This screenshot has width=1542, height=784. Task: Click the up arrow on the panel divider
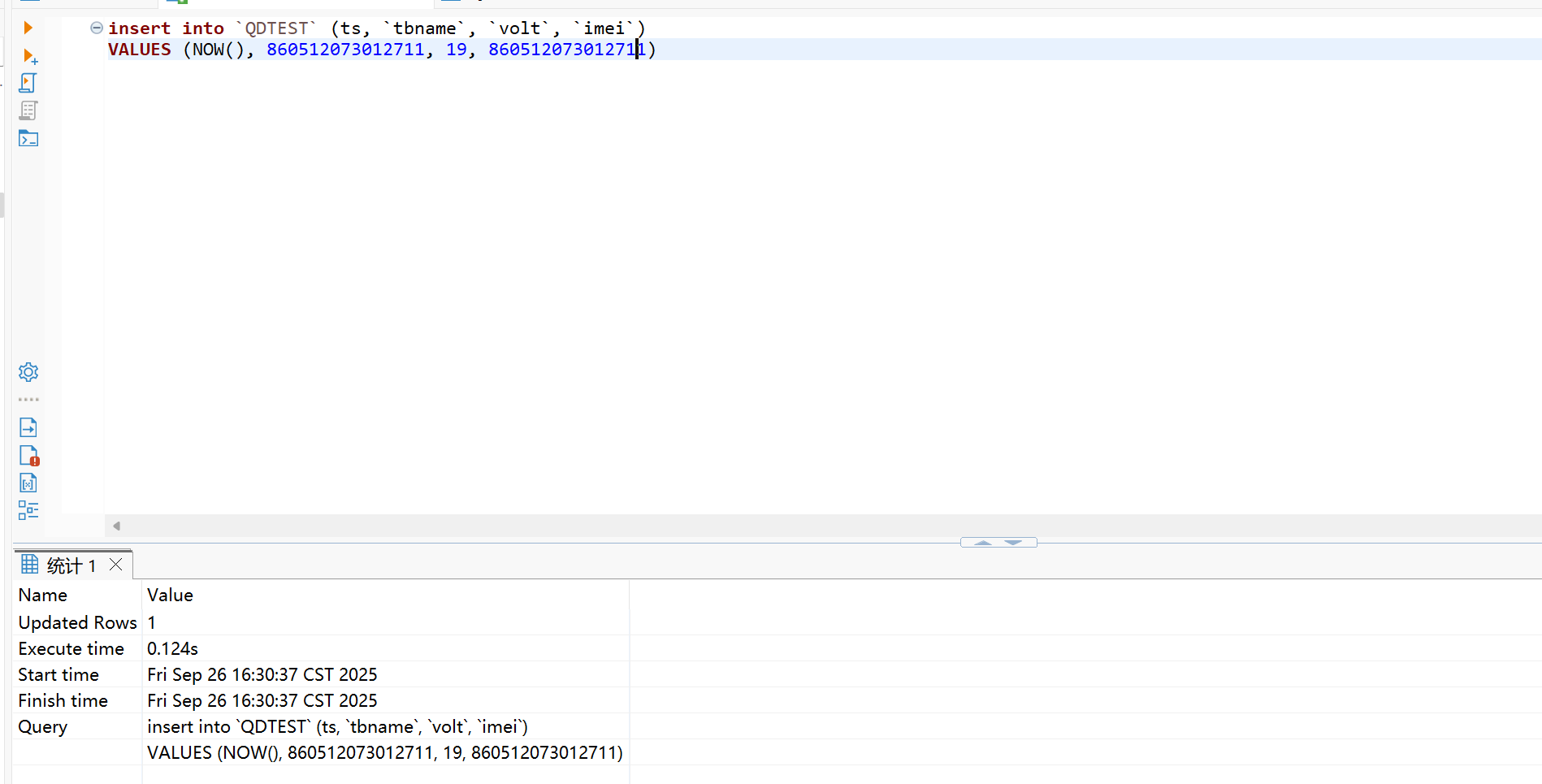pos(983,543)
